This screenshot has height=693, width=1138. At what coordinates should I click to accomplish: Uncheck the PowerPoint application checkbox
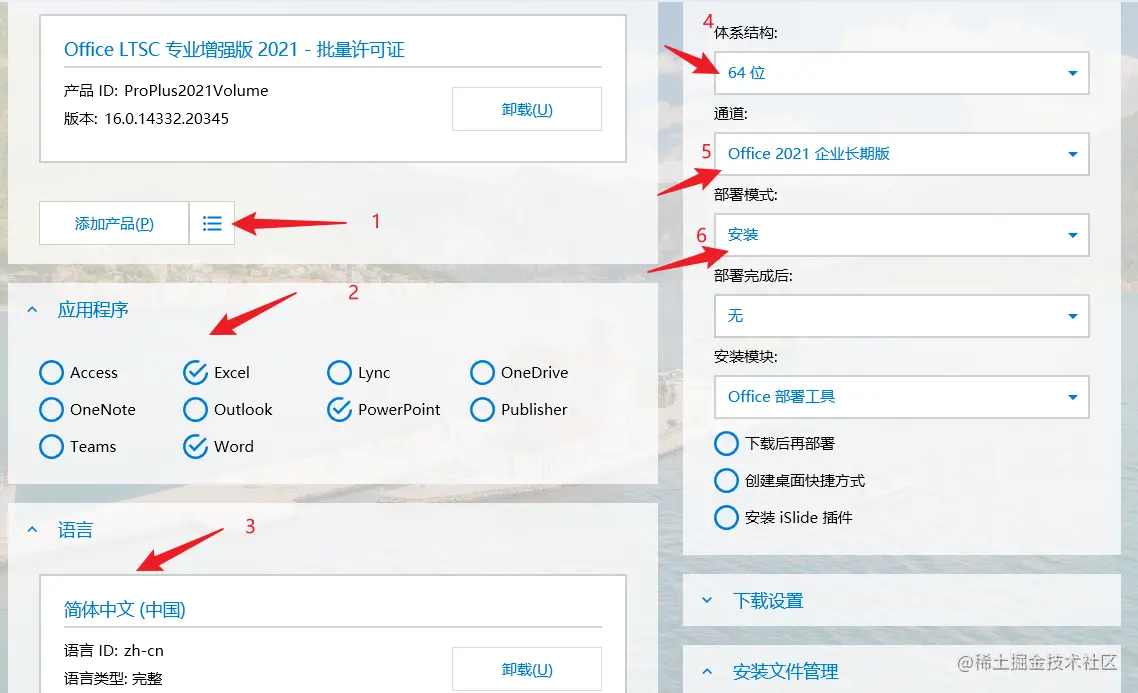[x=339, y=409]
